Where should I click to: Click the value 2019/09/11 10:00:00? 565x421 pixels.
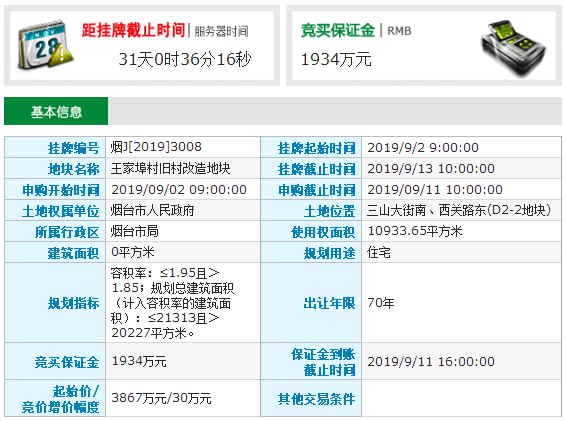pos(435,190)
